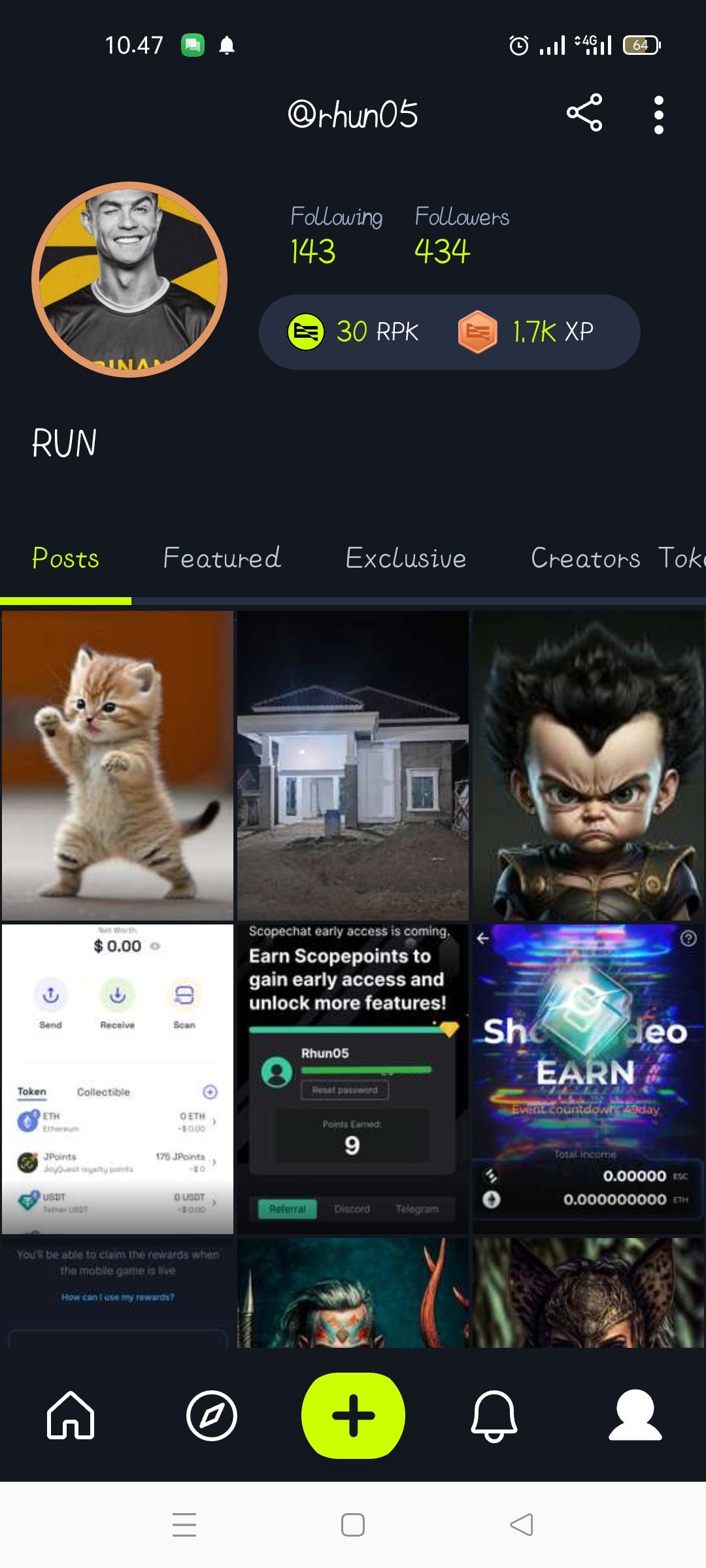706x1568 pixels.
Task: Open the angry cartoon character post
Action: coord(588,766)
